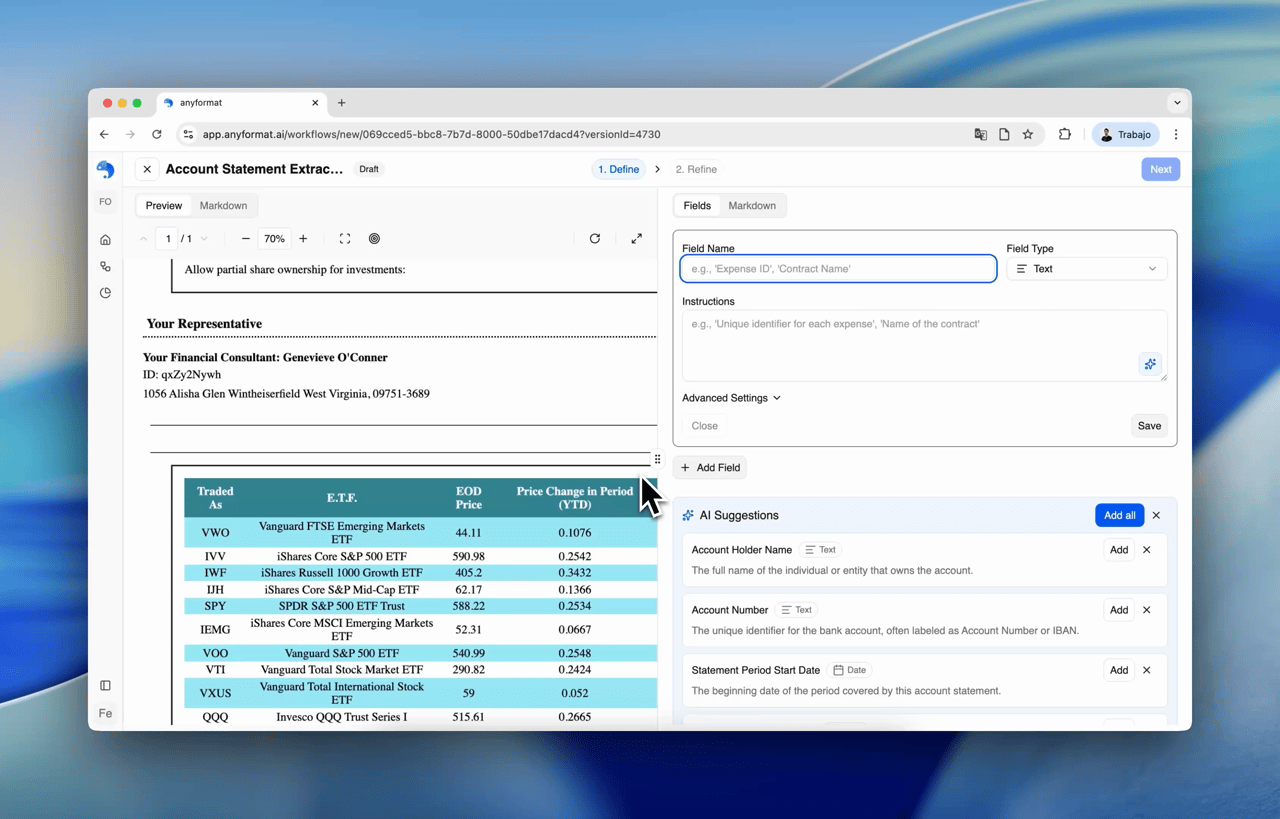
Task: Open the Field Type dropdown
Action: tap(1086, 269)
